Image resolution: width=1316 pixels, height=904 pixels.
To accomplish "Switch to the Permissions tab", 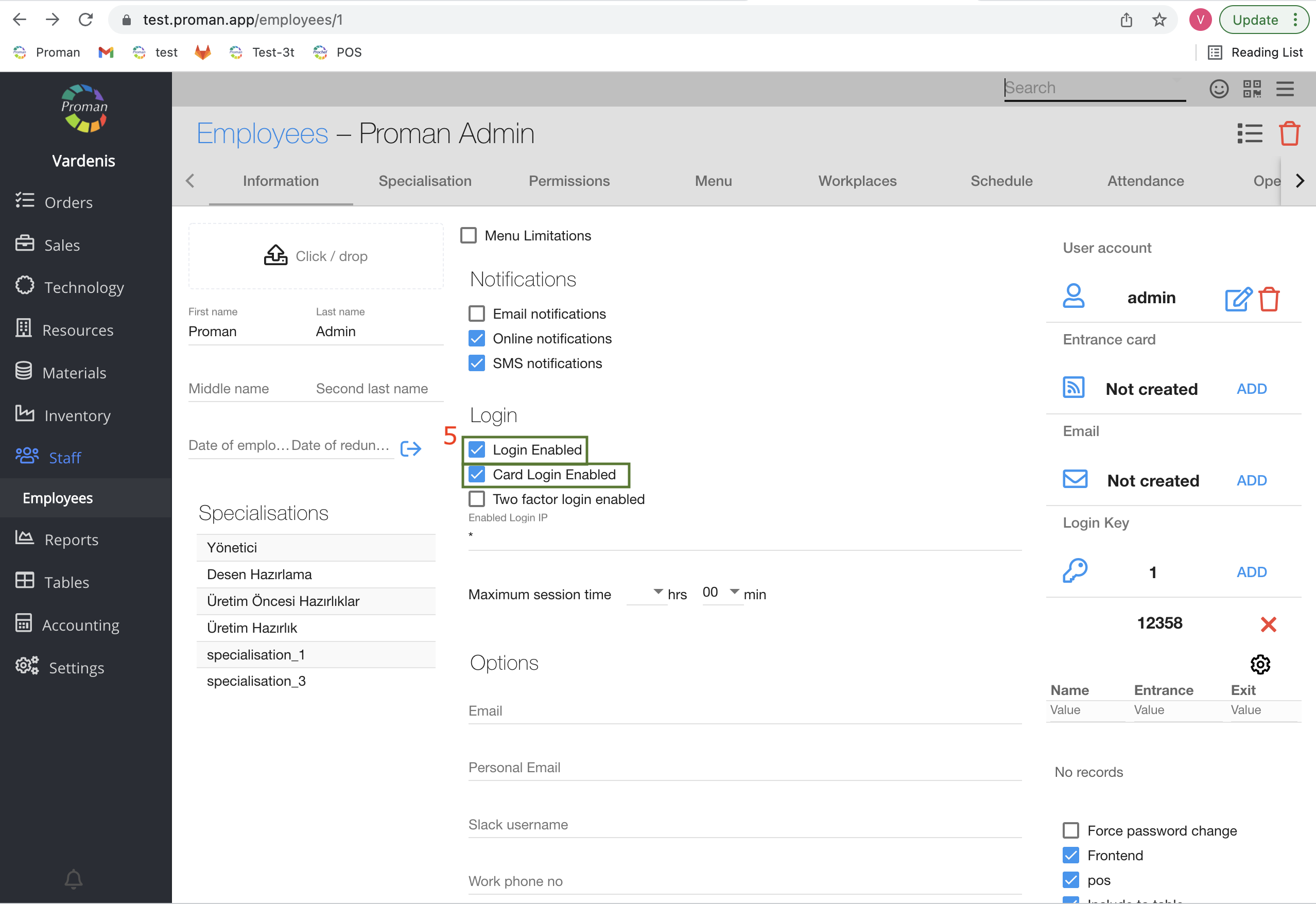I will pyautogui.click(x=569, y=181).
